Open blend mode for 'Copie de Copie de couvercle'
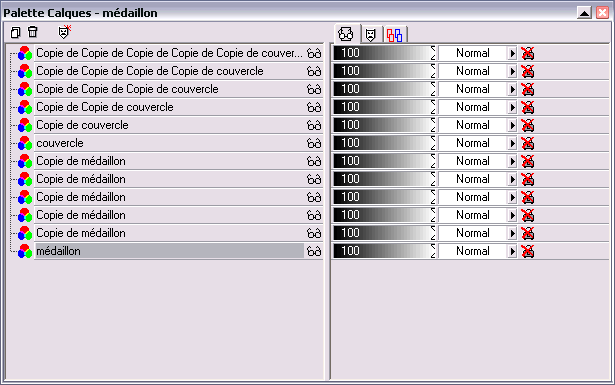The height and width of the screenshot is (385, 615). (x=473, y=107)
